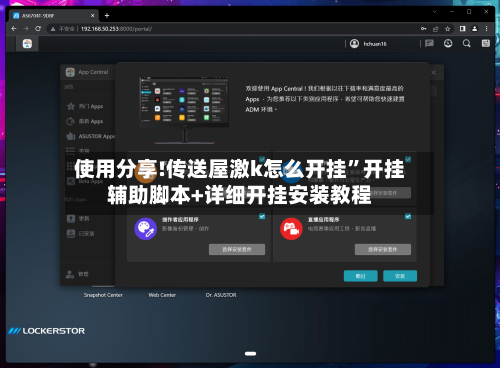Close the AS6704T-9D8F browser tab
Viewport: 500px width, 368px height.
point(92,16)
